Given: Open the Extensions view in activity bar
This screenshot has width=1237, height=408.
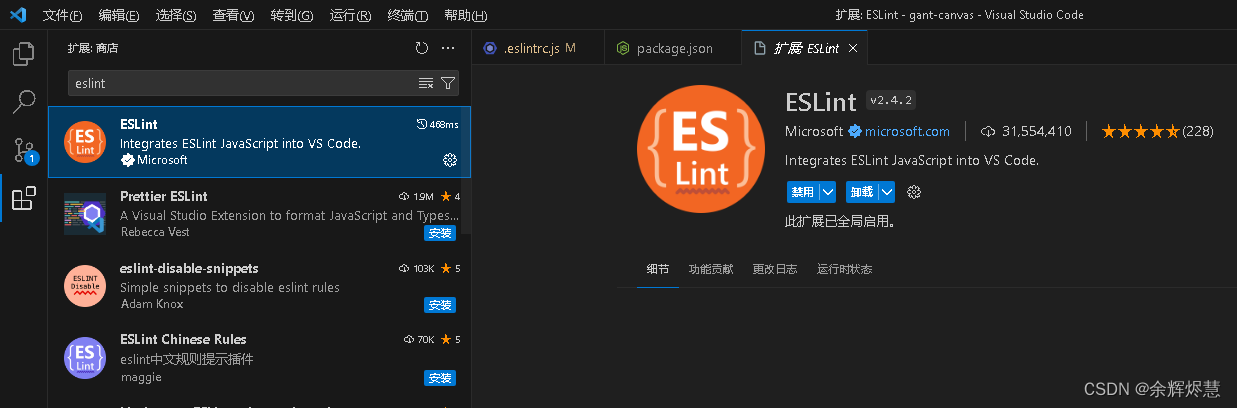Looking at the screenshot, I should pyautogui.click(x=23, y=198).
